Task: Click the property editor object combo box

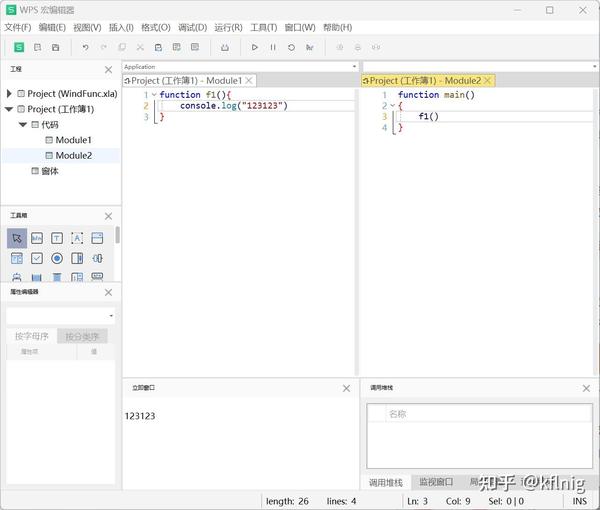Action: pyautogui.click(x=60, y=316)
